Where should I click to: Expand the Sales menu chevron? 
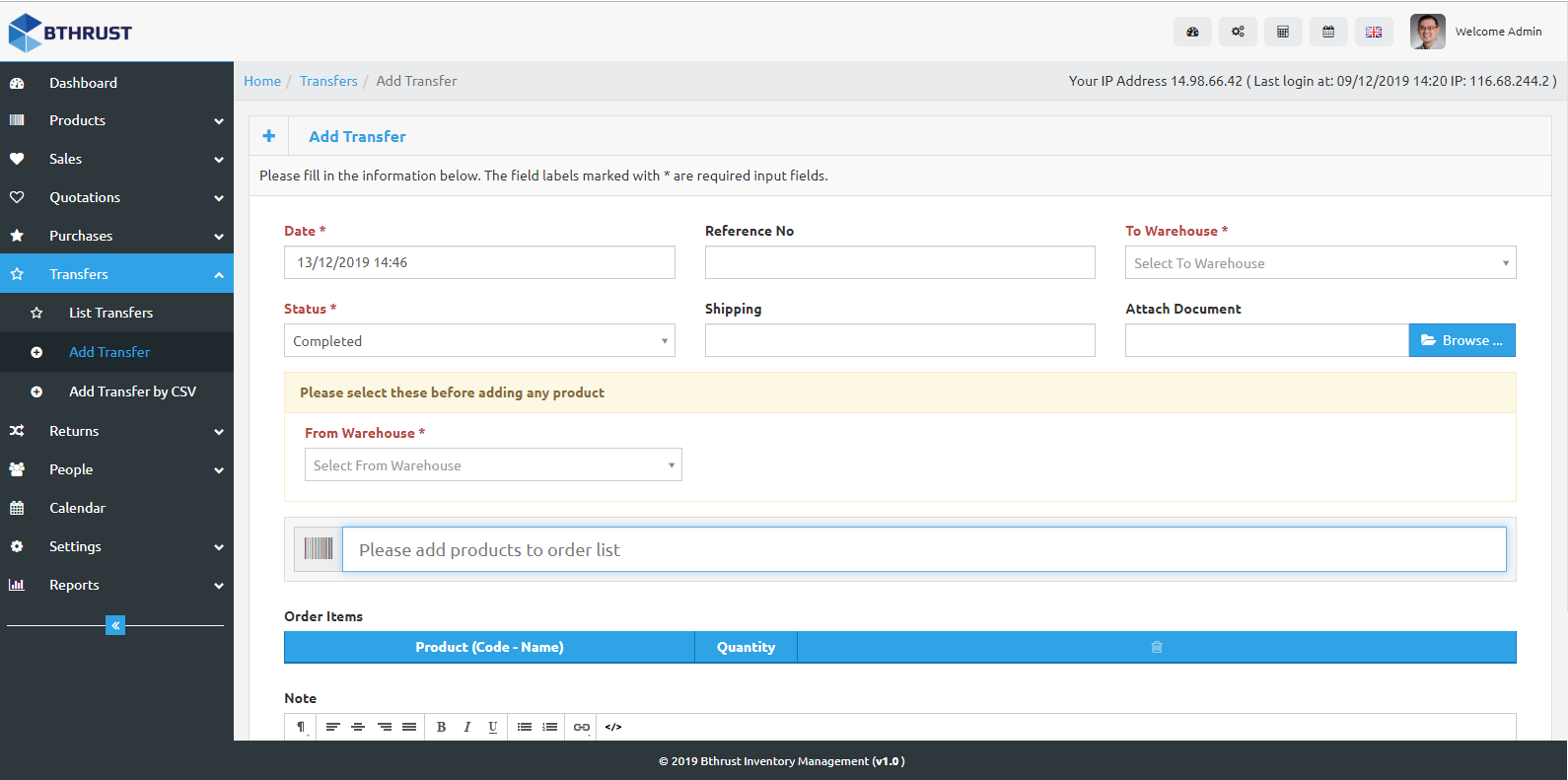point(219,160)
